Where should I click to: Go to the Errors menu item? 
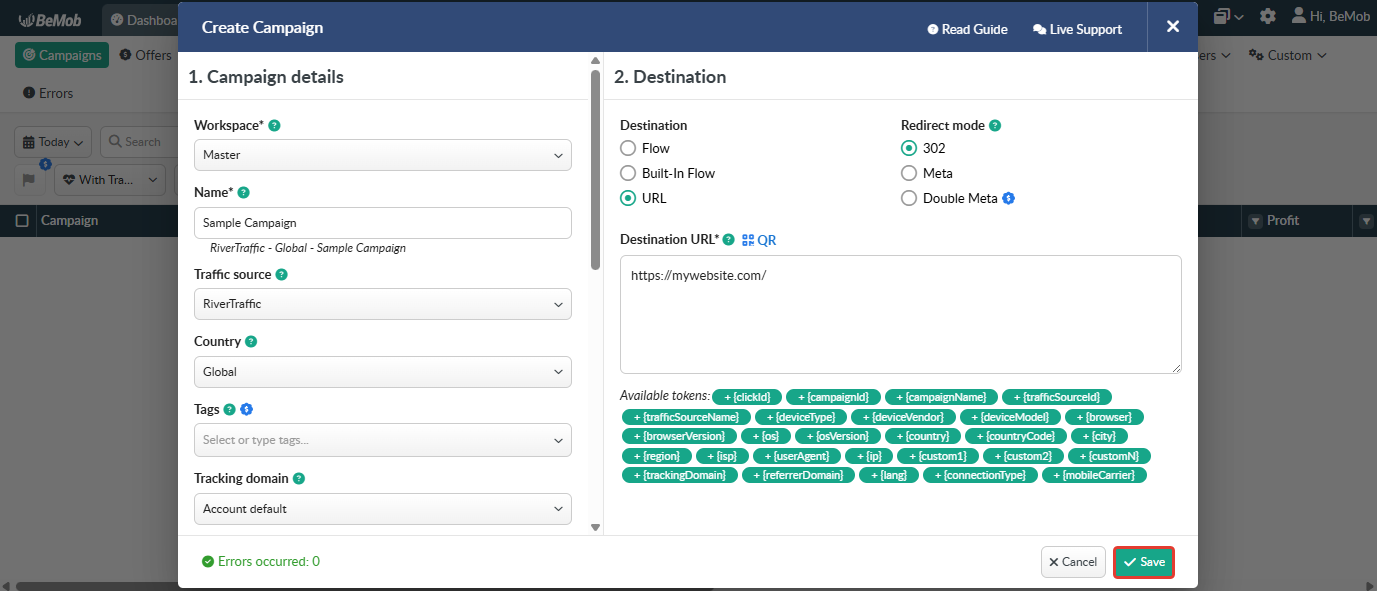[48, 93]
